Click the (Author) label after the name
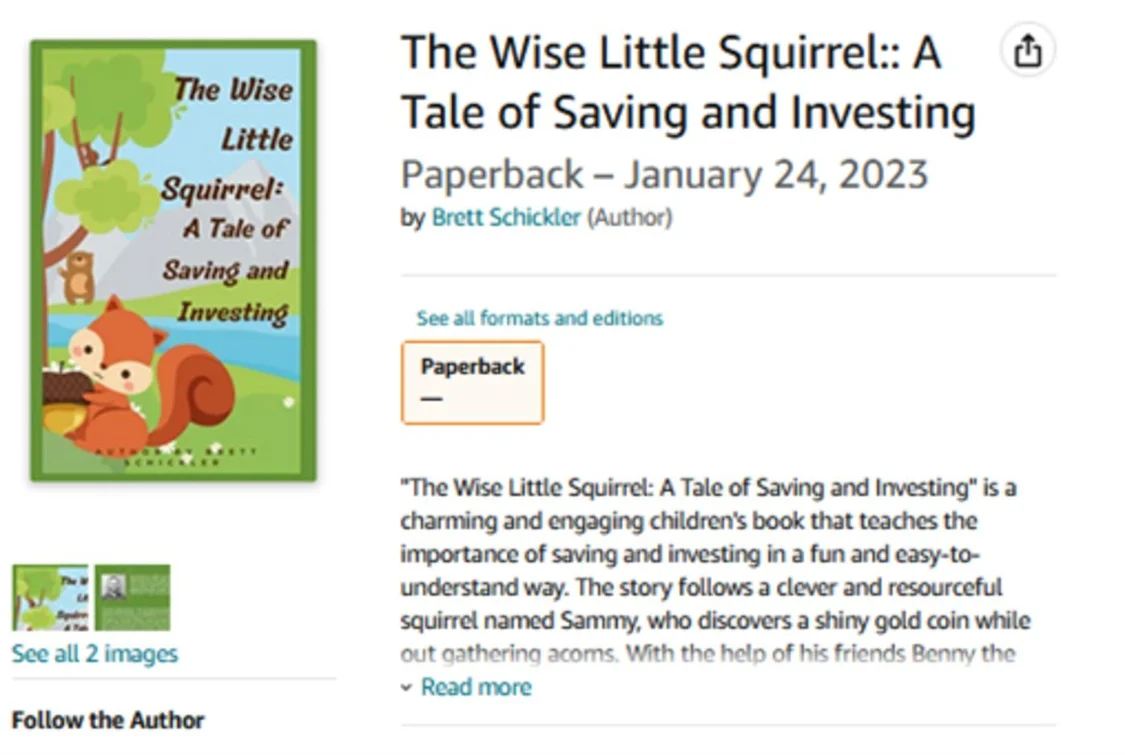Viewport: 1125px width, 755px height. point(629,217)
